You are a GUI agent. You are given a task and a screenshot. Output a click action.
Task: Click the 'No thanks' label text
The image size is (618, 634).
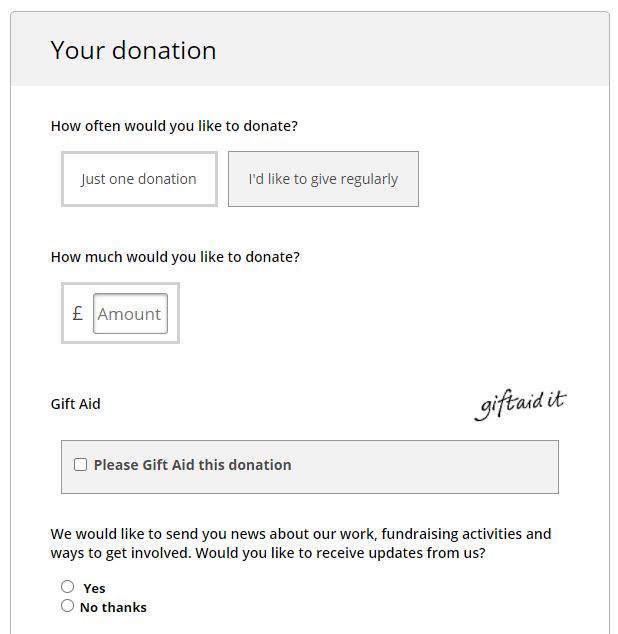(x=113, y=607)
